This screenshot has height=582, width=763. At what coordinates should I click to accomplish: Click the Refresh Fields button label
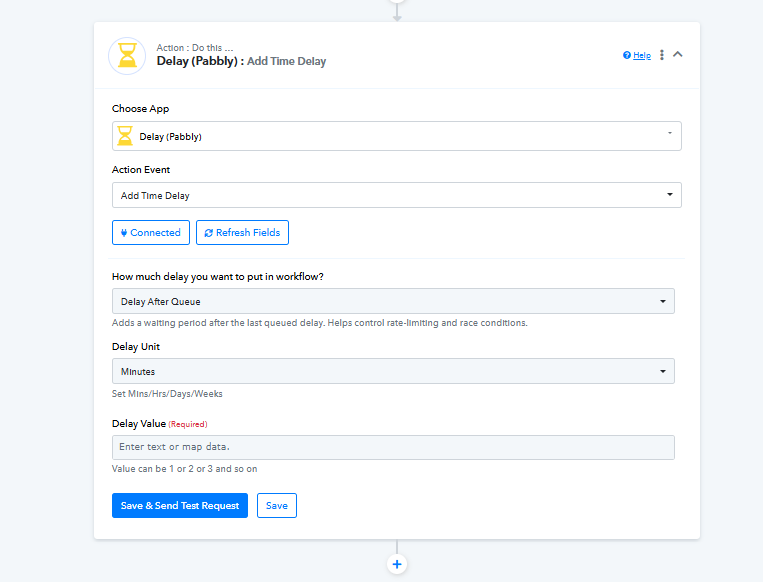pyautogui.click(x=248, y=233)
